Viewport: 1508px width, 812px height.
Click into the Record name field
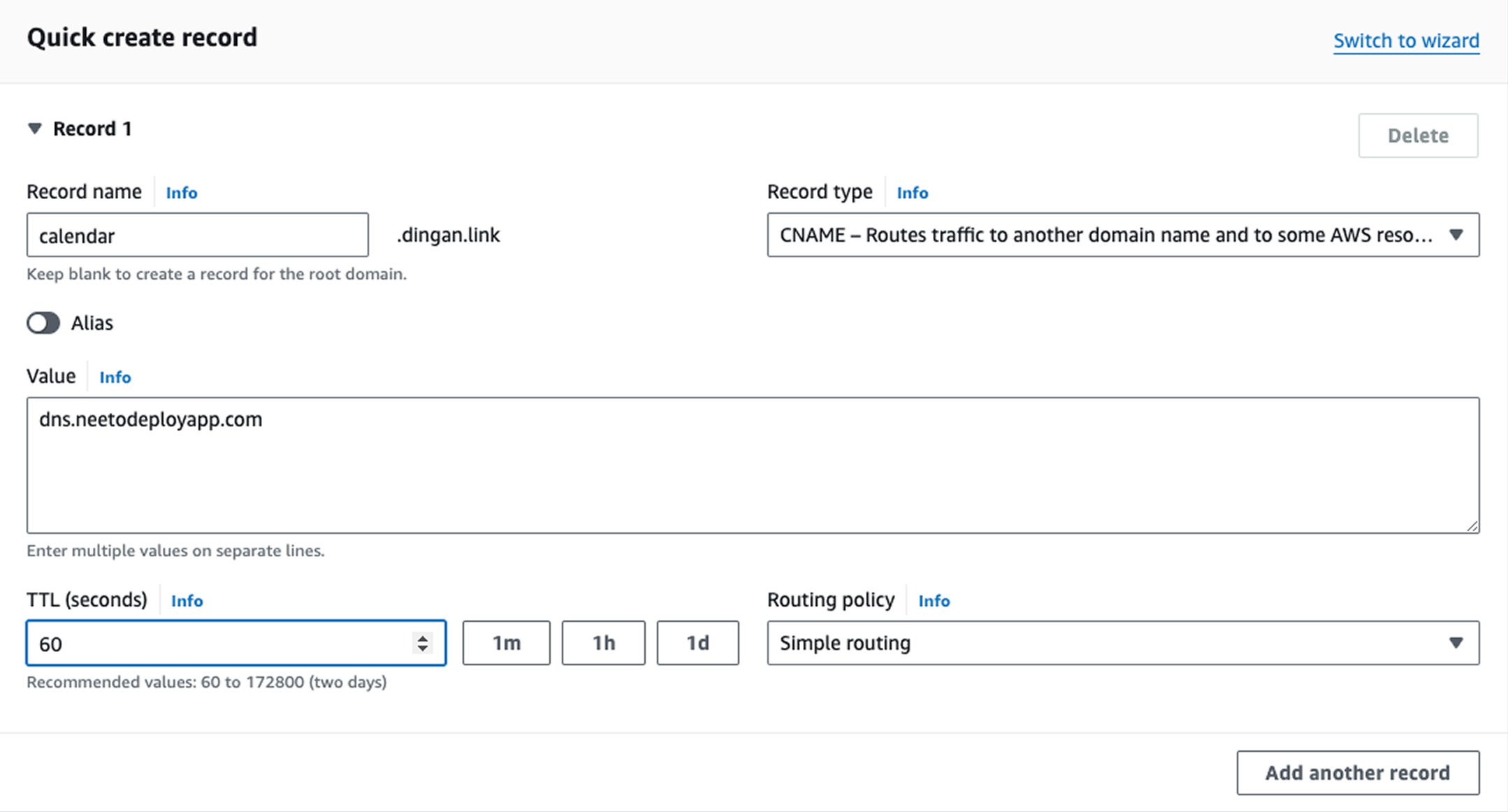point(197,235)
